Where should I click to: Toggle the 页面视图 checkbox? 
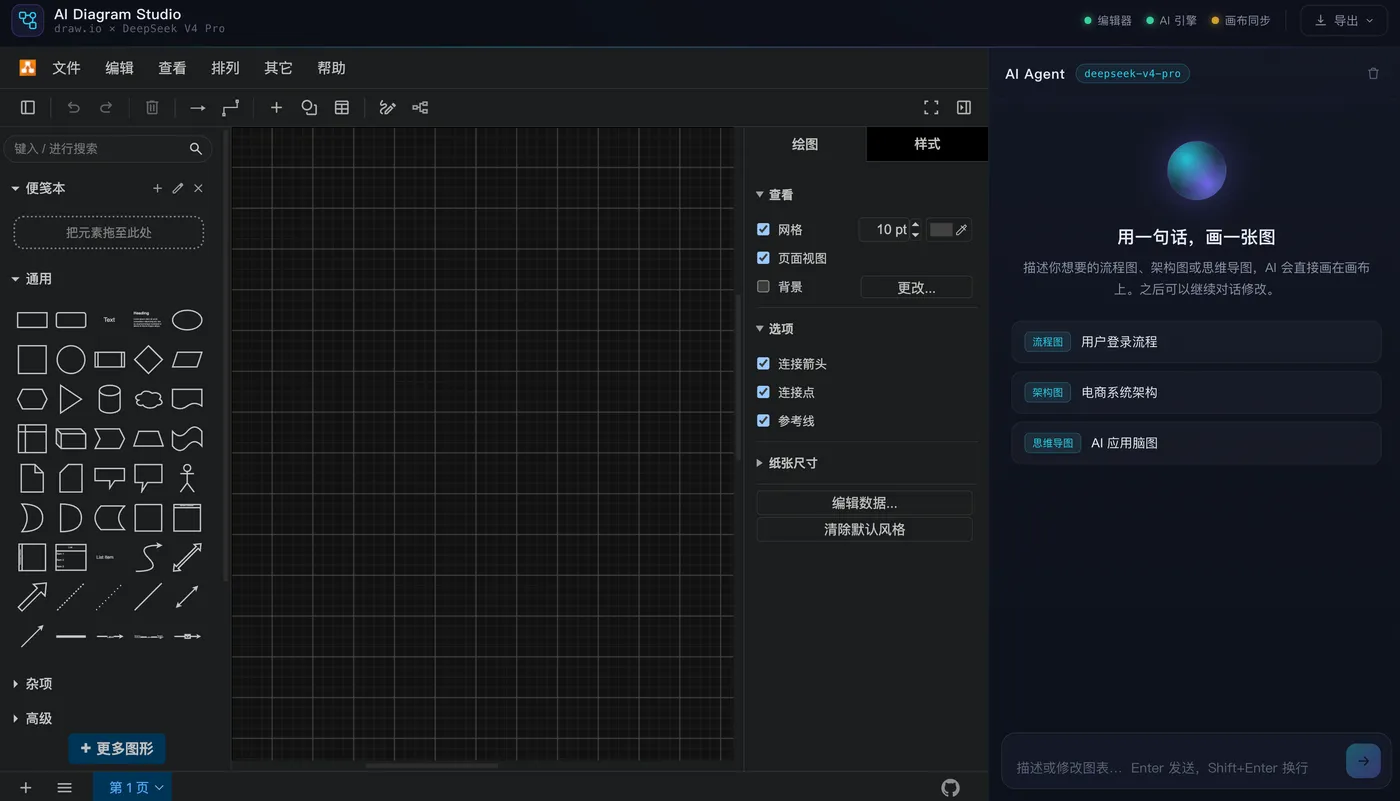[763, 258]
